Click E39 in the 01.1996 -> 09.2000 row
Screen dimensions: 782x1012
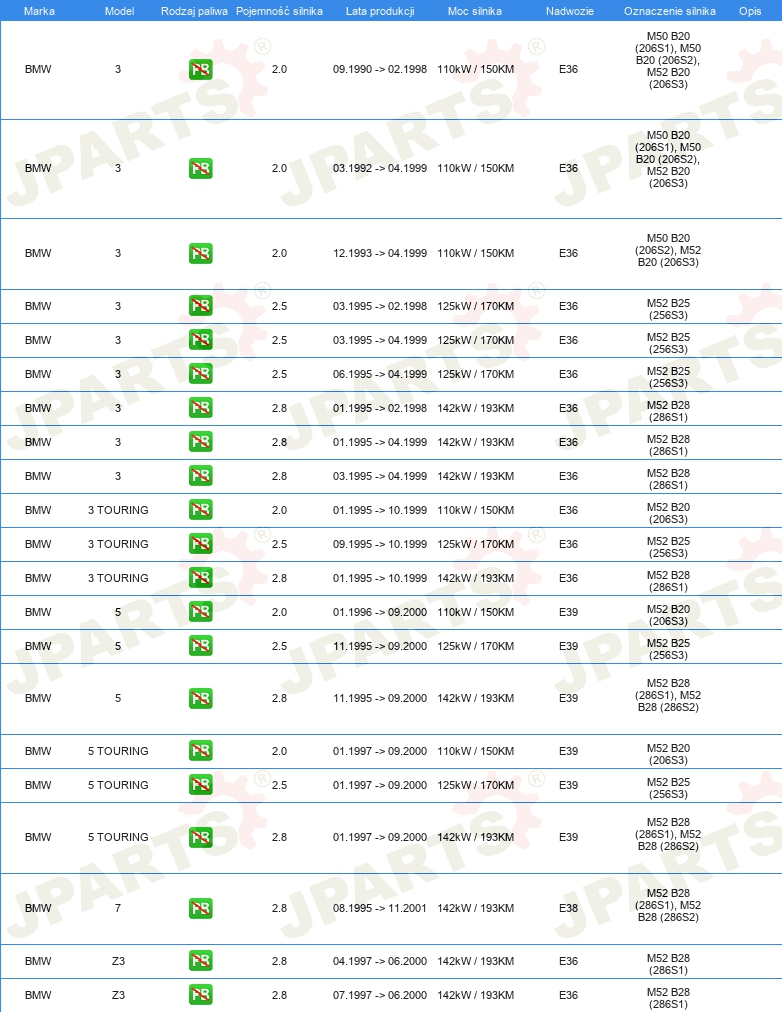568,612
